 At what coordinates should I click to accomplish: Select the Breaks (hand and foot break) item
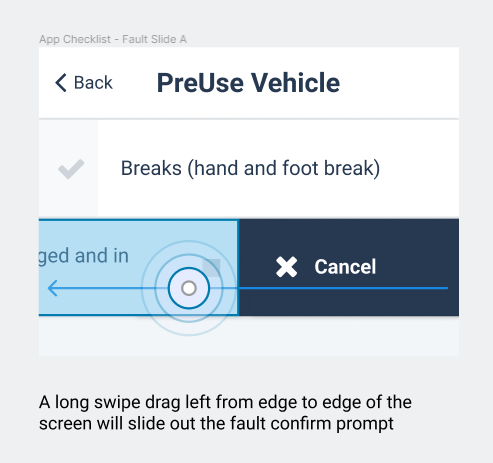250,168
